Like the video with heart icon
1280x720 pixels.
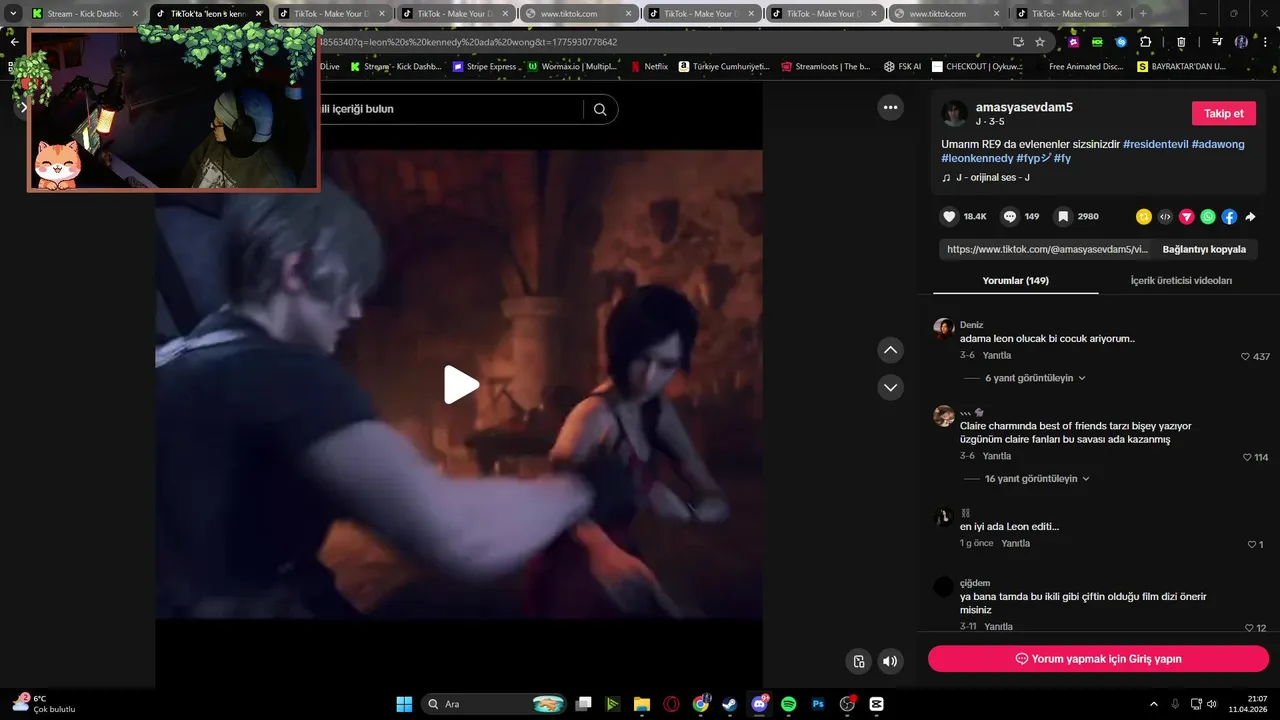tap(950, 216)
